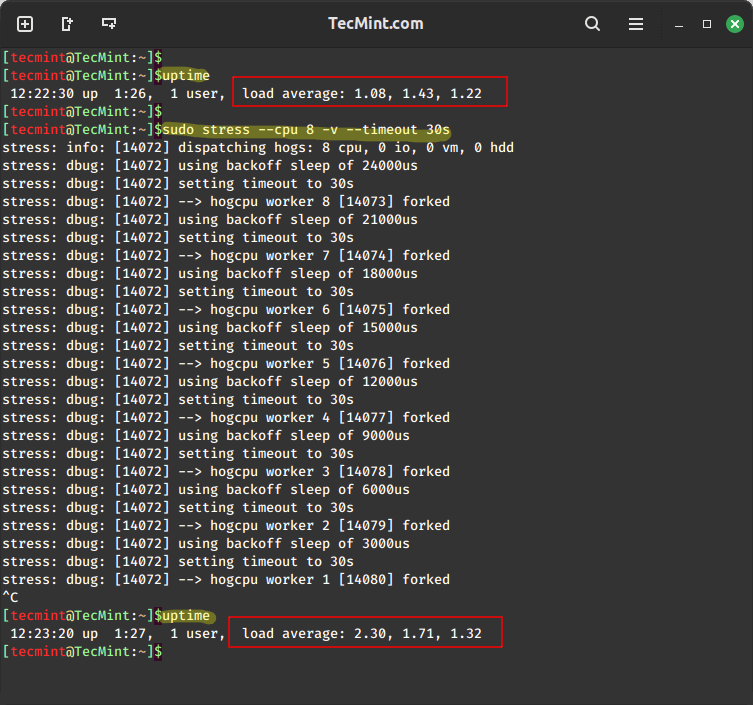
Task: Click the hogcpu worker 6 [14075] forked line
Action: [x=226, y=310]
